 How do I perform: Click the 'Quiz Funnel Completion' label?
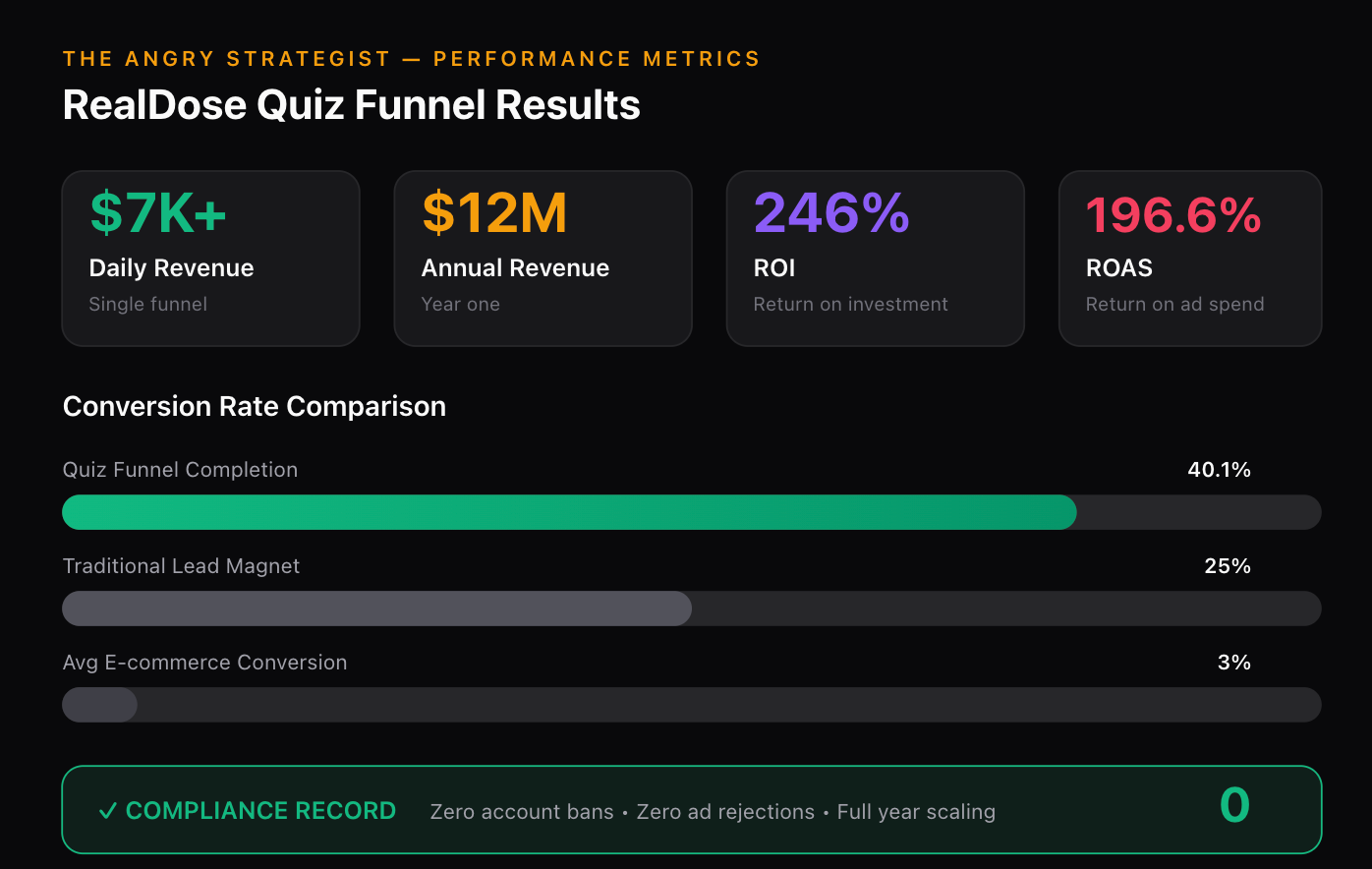coord(181,470)
